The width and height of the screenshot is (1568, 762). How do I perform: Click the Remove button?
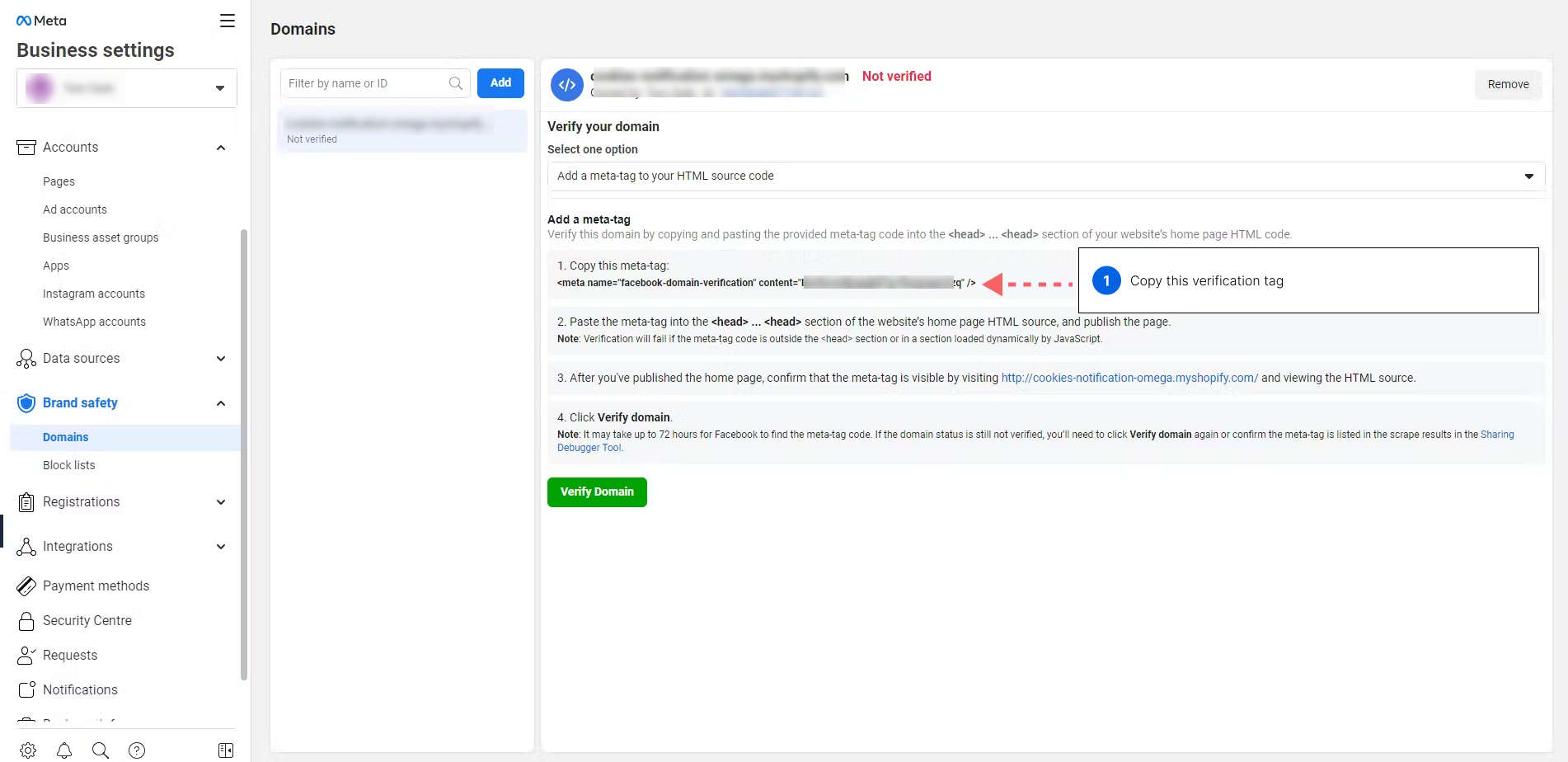tap(1509, 84)
